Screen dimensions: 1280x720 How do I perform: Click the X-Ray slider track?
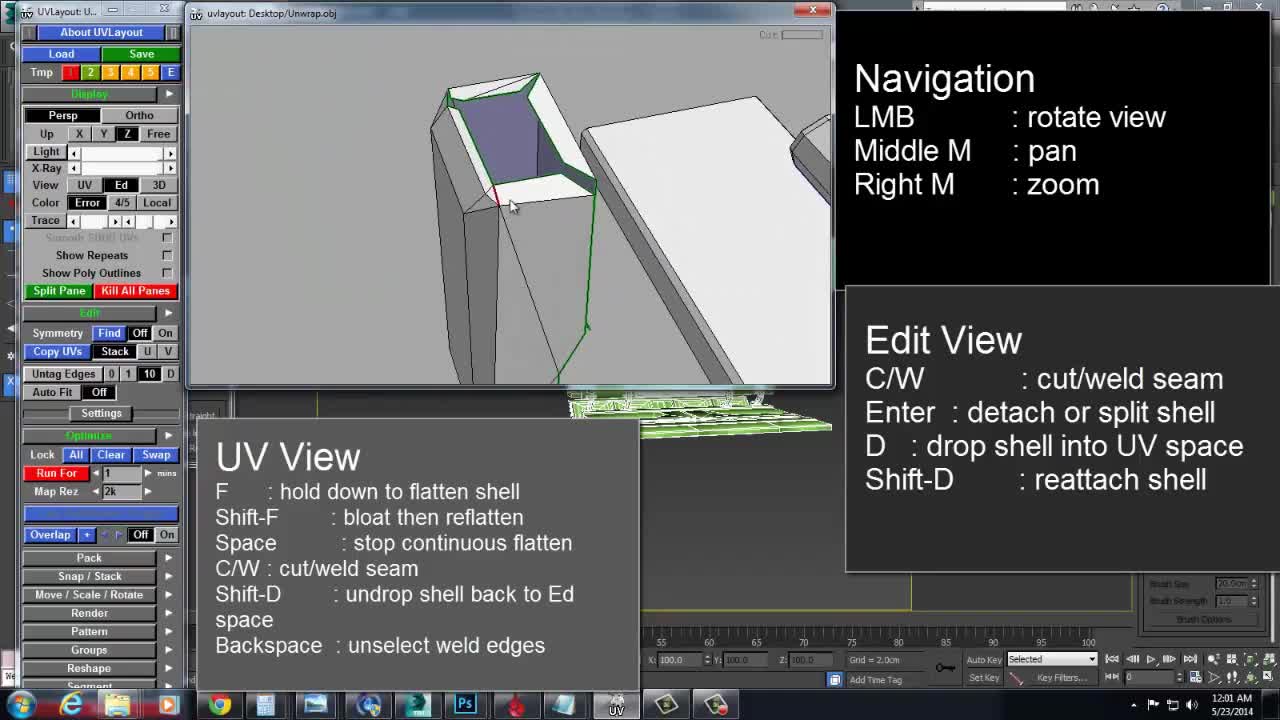122,168
